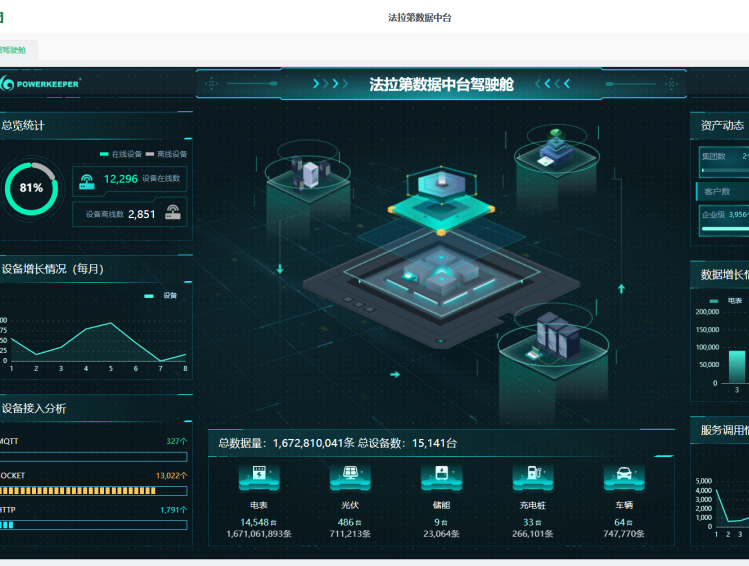Image resolution: width=749 pixels, height=566 pixels.
Task: Click the 81% online ratio donut chart
Action: pos(31,187)
